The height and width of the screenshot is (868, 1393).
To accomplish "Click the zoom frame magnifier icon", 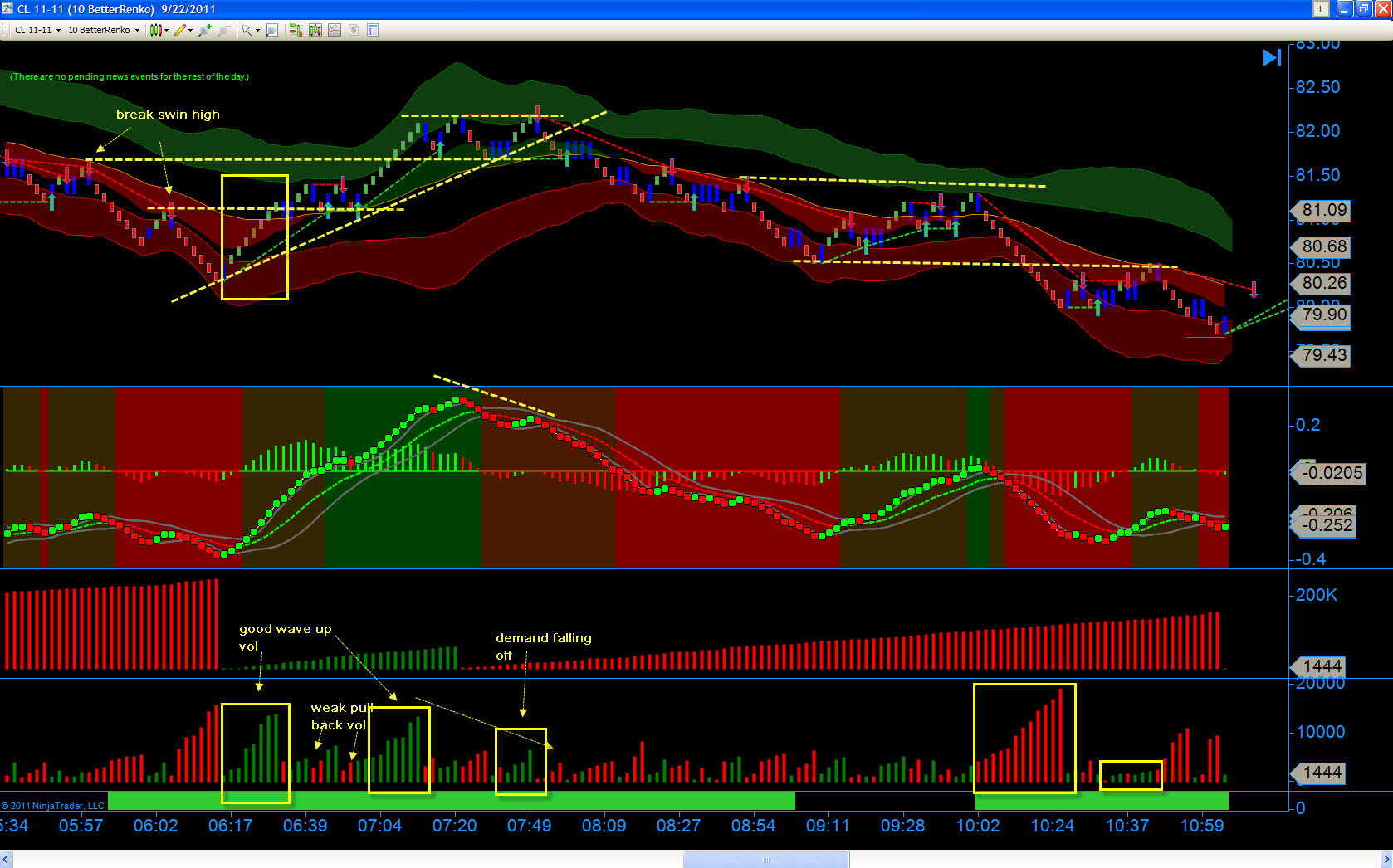I will pos(271,30).
